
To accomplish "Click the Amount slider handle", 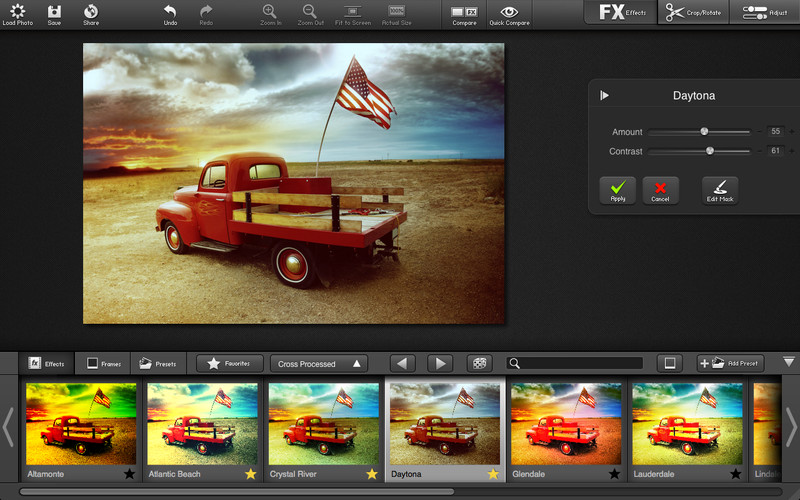I will pyautogui.click(x=704, y=131).
